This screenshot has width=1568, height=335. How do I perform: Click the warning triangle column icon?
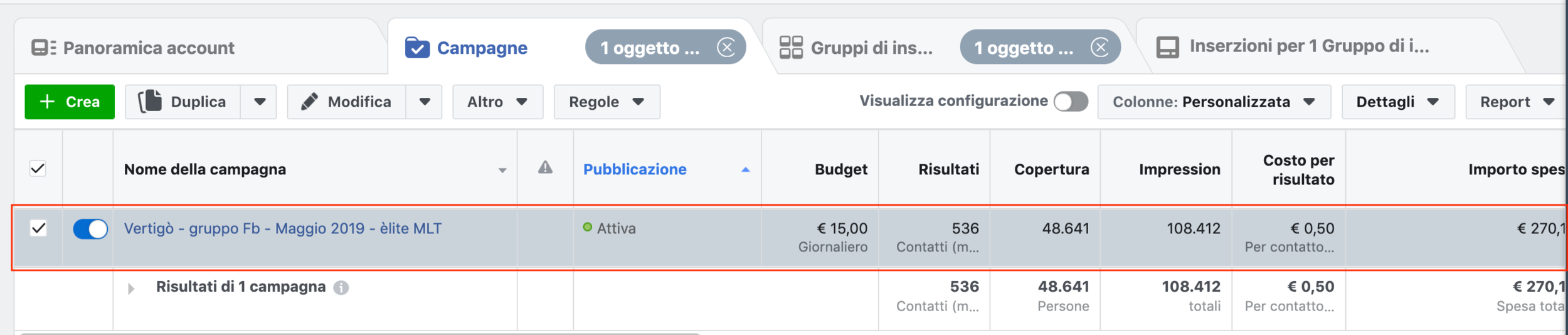[x=545, y=167]
